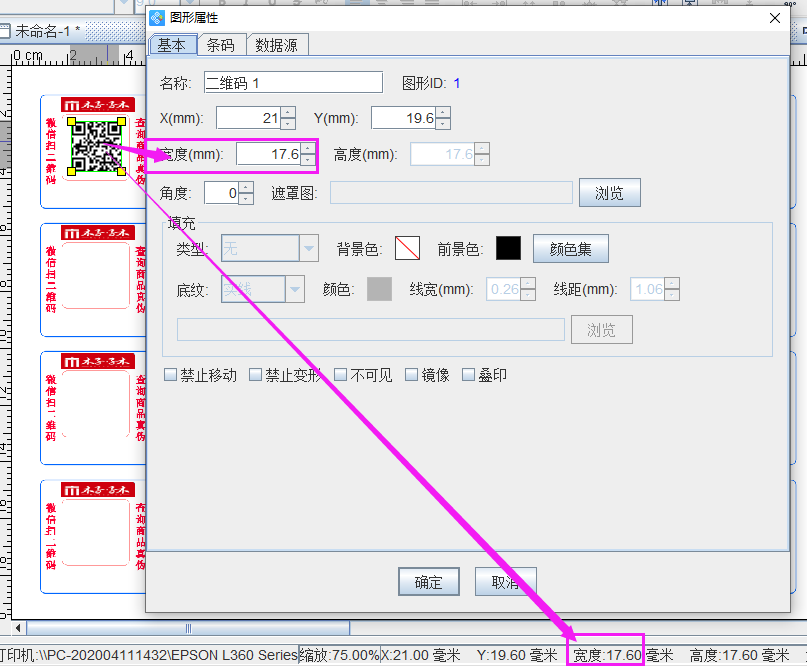
Task: Switch to the 条码 tab
Action: pos(222,44)
